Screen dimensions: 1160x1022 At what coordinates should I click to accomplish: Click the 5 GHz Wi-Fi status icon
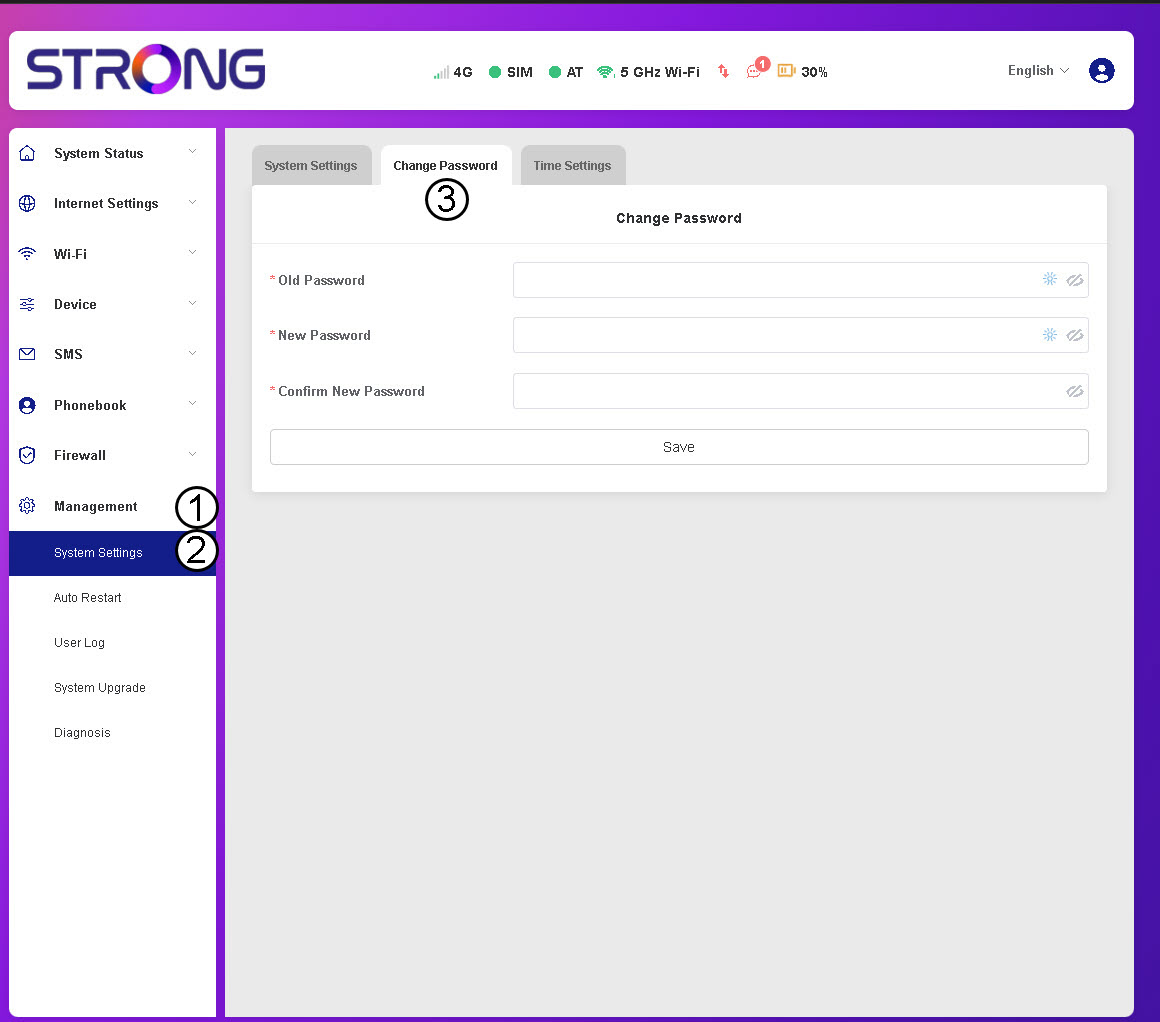(605, 72)
